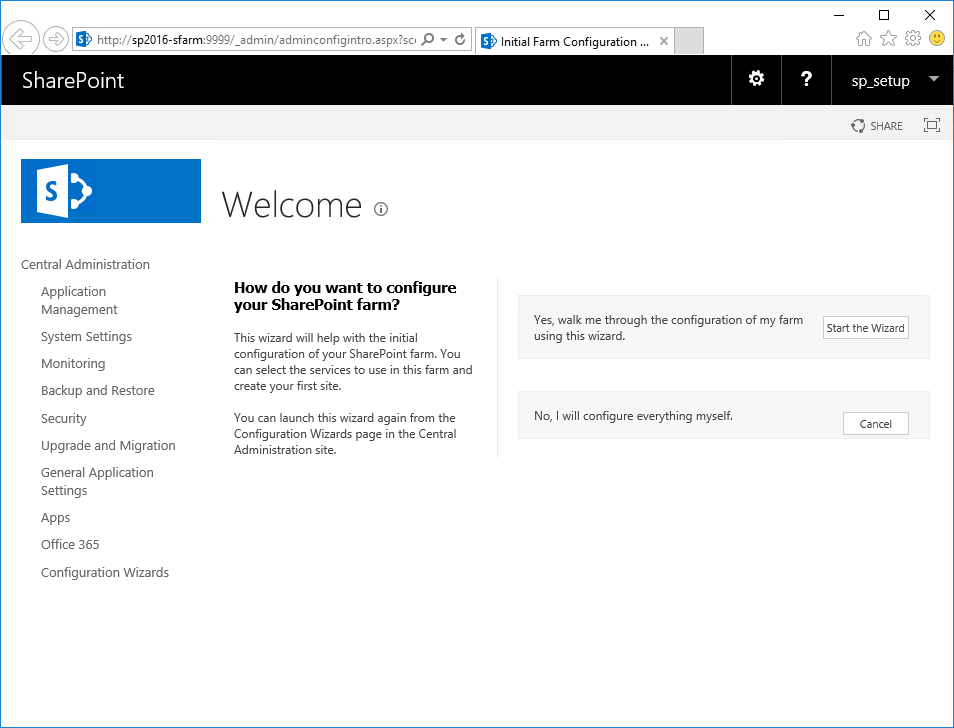Image resolution: width=954 pixels, height=728 pixels.
Task: Click 'Yes, walk me through the configuration' text
Action: [x=668, y=328]
